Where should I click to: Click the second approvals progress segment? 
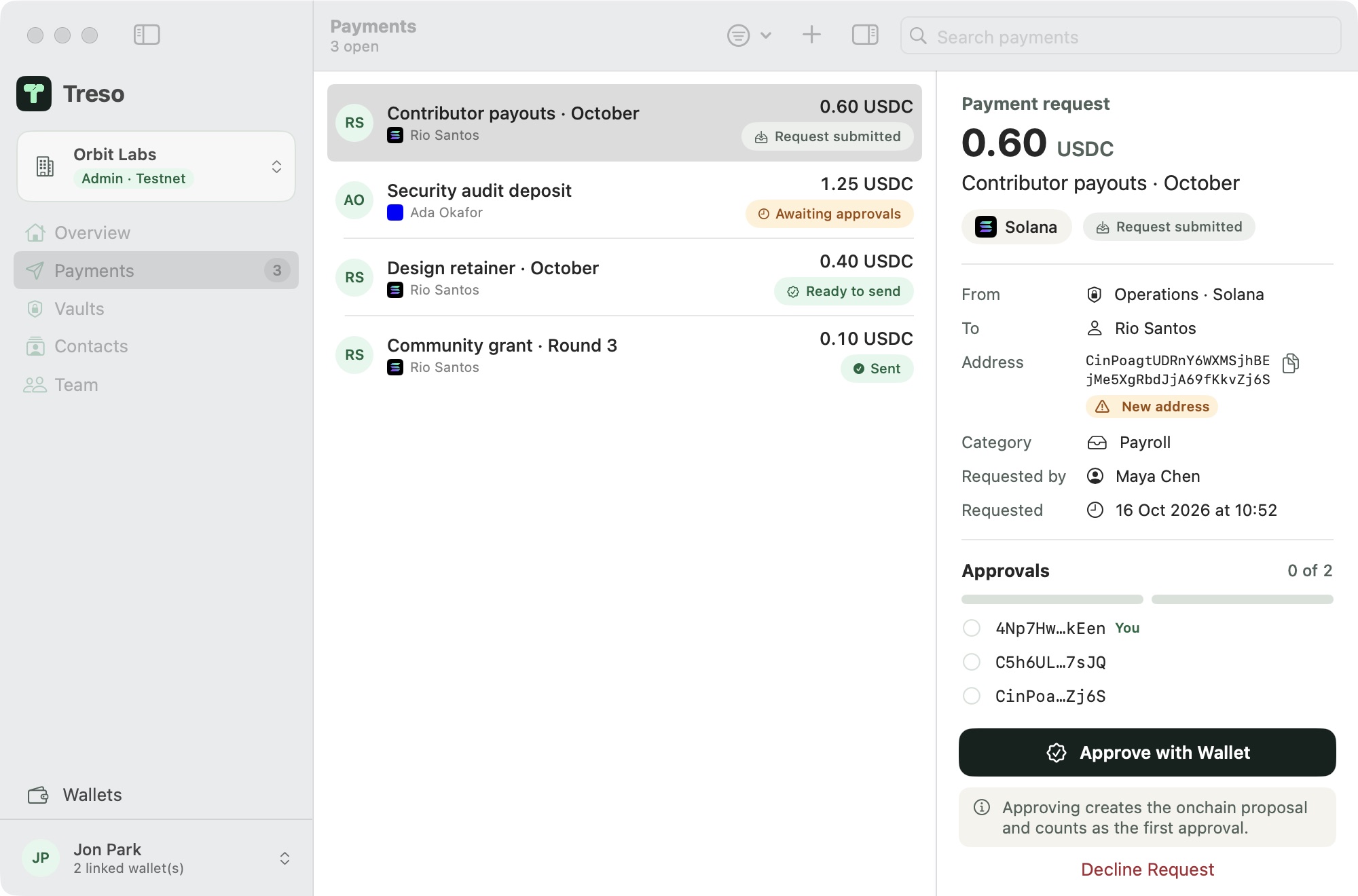[1243, 599]
